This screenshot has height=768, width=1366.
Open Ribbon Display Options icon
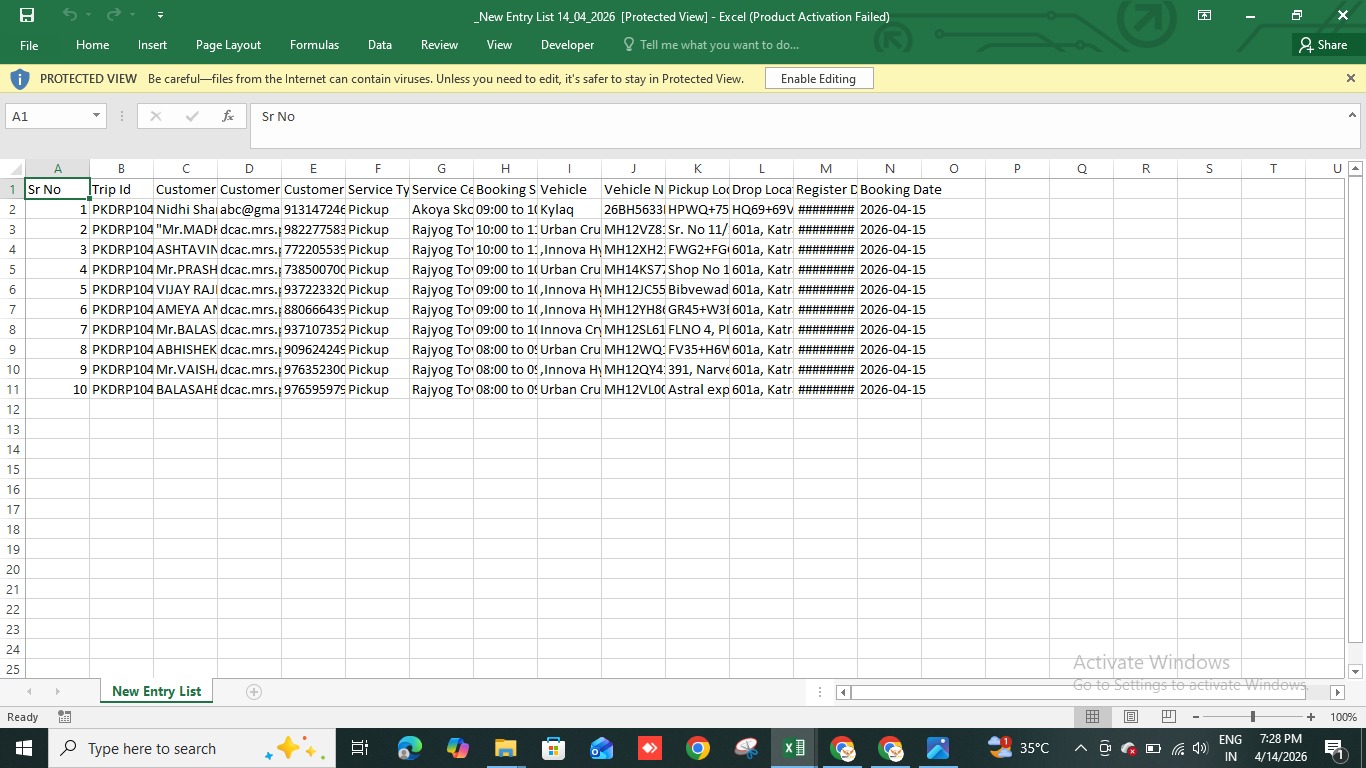(1204, 15)
